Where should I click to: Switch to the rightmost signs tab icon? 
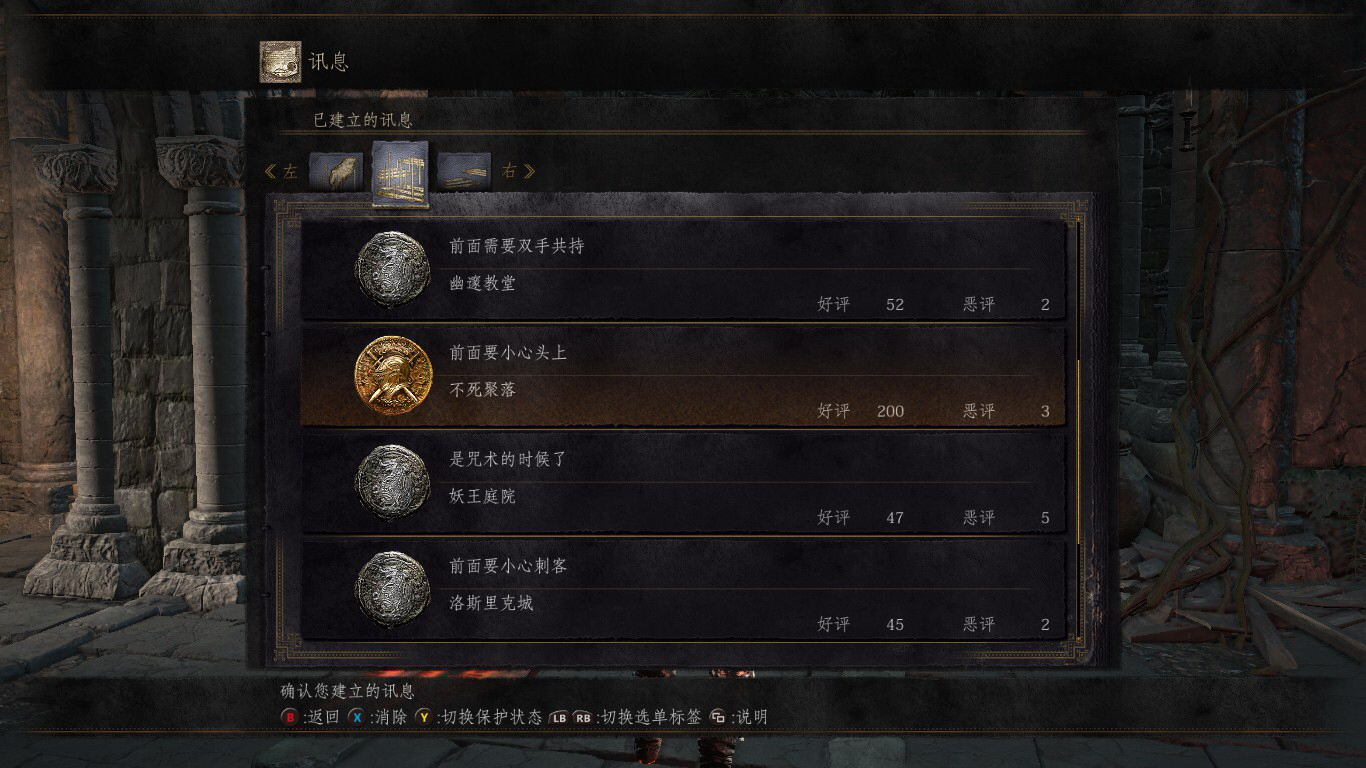(x=464, y=171)
